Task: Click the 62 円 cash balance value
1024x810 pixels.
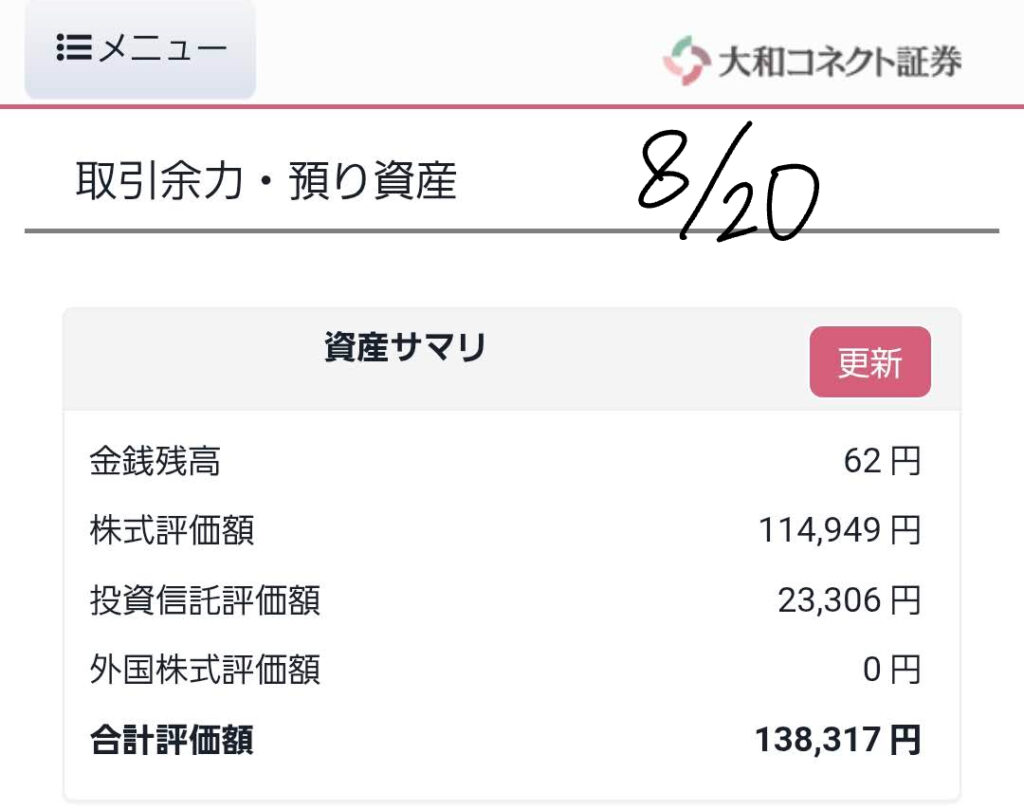Action: click(881, 462)
